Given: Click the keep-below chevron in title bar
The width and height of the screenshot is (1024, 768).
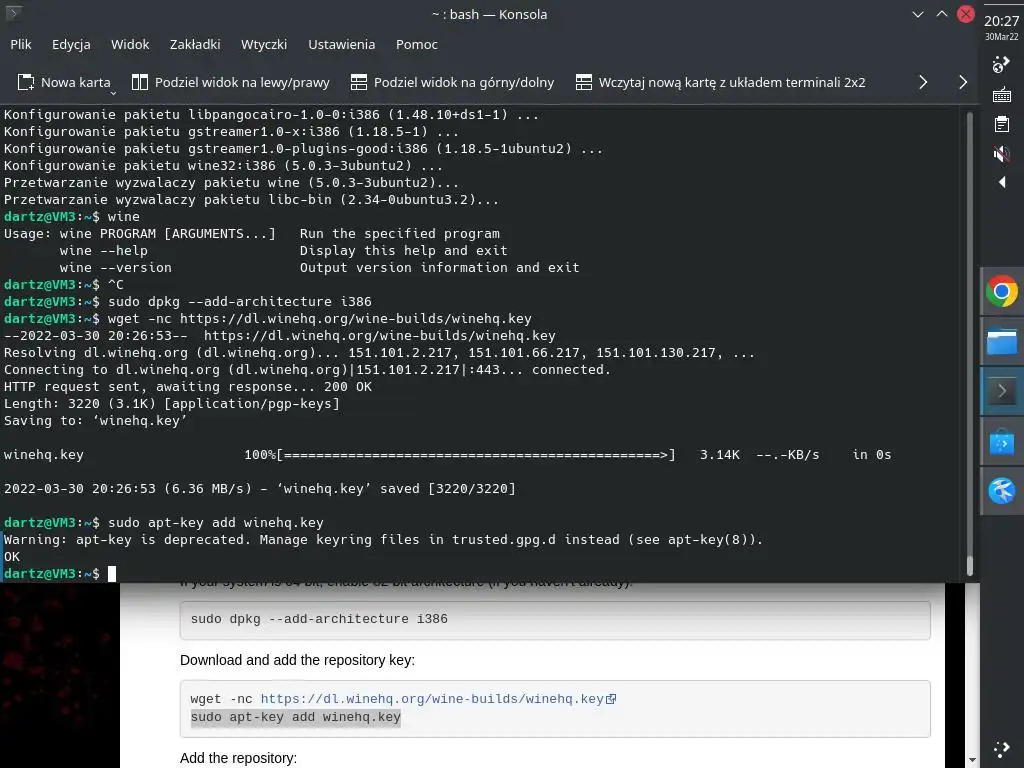Looking at the screenshot, I should [x=918, y=14].
